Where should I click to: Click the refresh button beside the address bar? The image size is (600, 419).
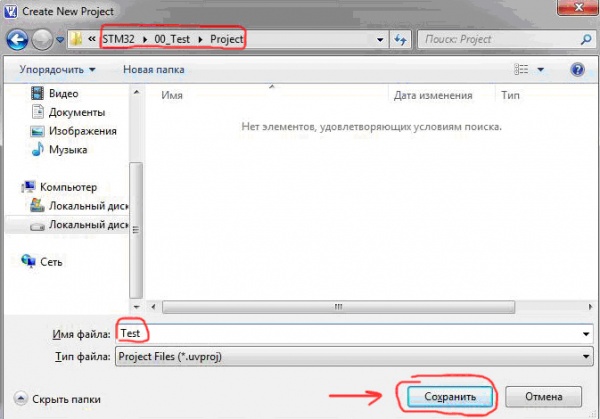tap(400, 39)
